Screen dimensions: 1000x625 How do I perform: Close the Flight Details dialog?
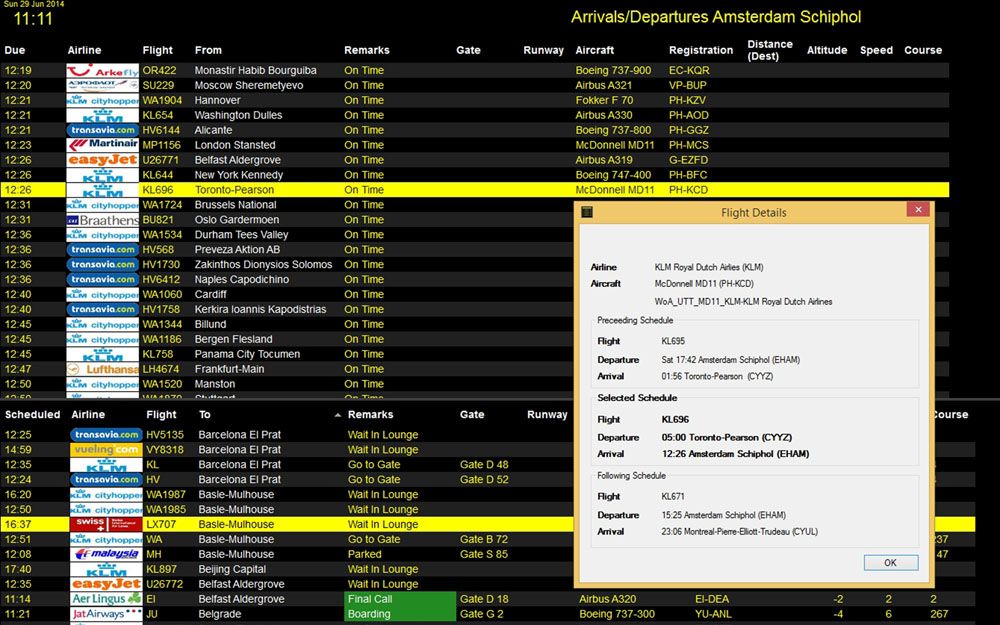click(x=917, y=210)
